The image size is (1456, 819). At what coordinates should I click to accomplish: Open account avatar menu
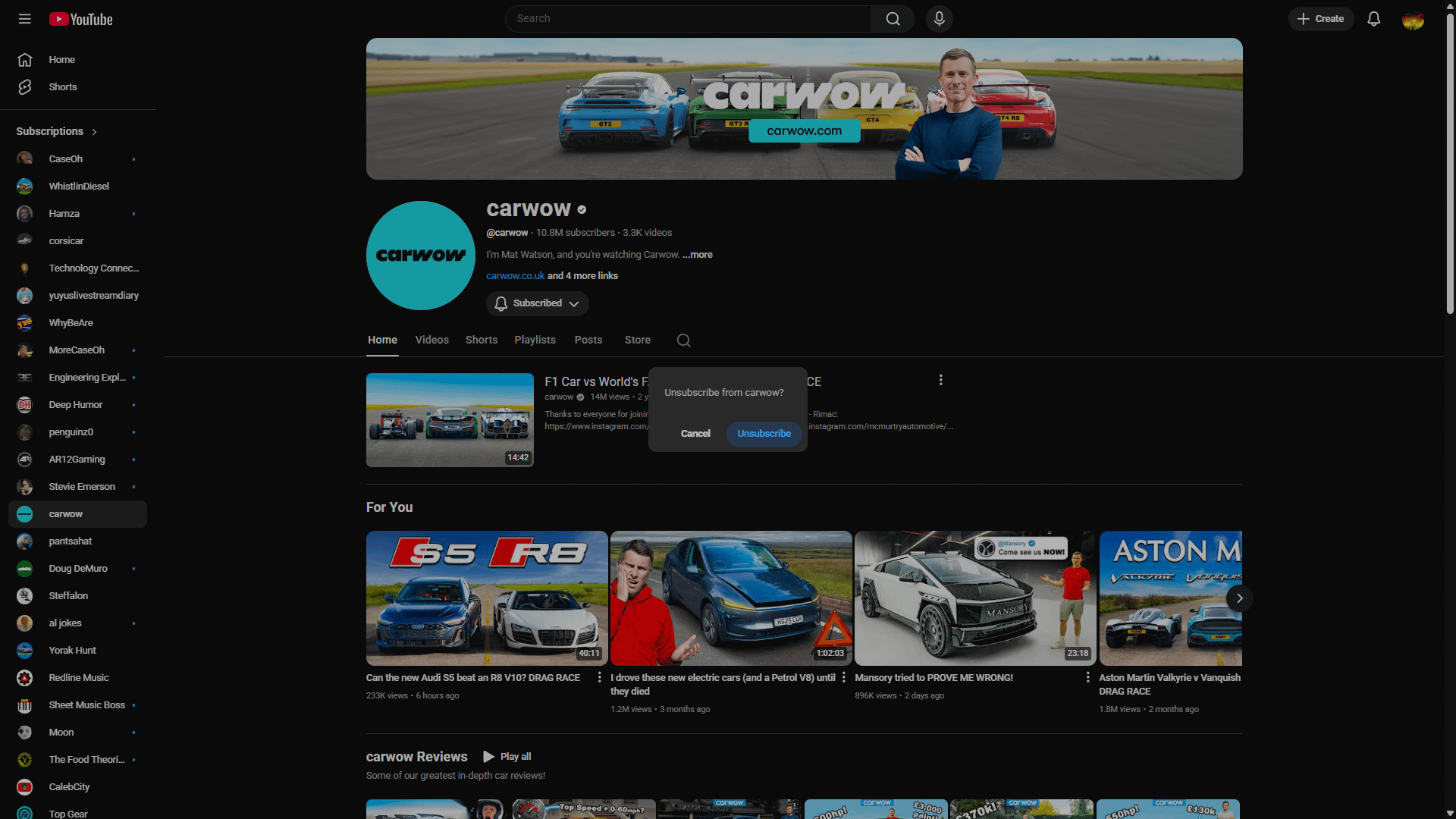pos(1413,20)
